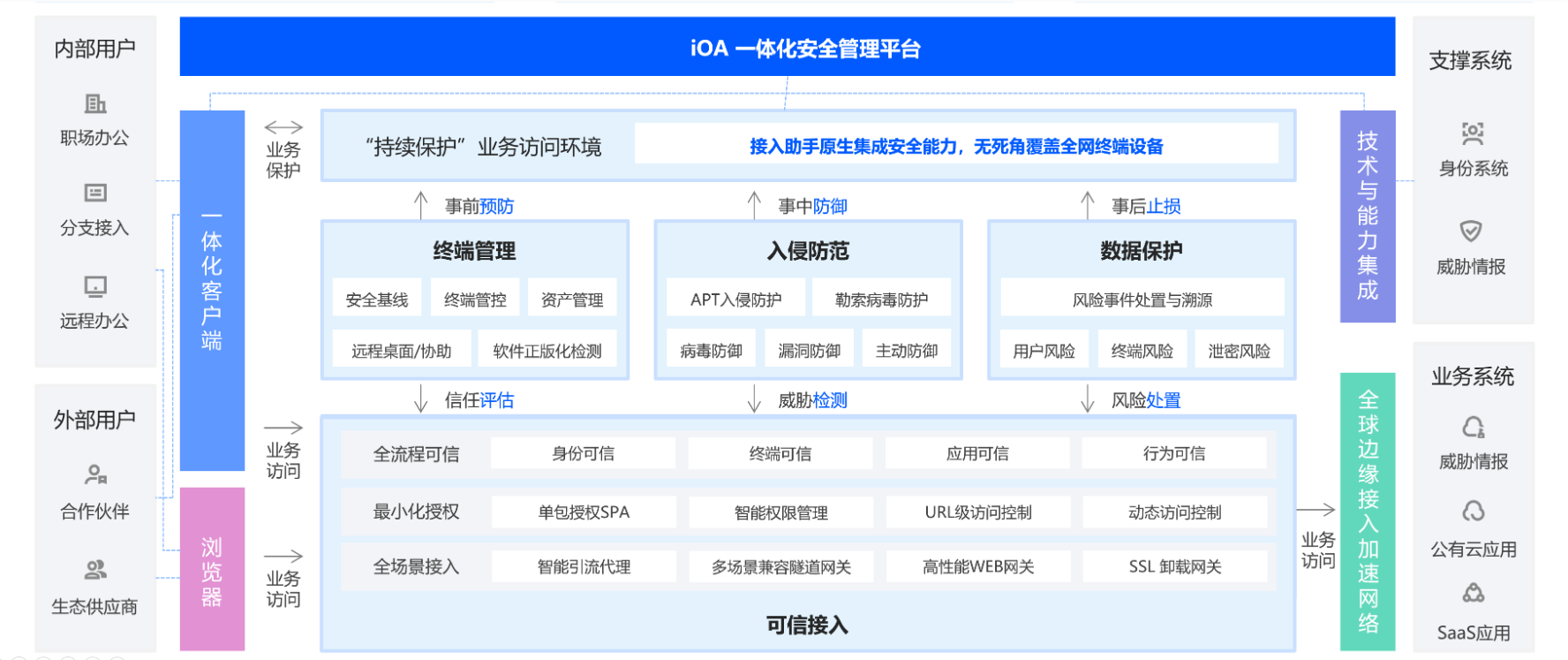Click the 身份系统 face-scan icon
Screen dimensions: 1568x660
pyautogui.click(x=1473, y=133)
